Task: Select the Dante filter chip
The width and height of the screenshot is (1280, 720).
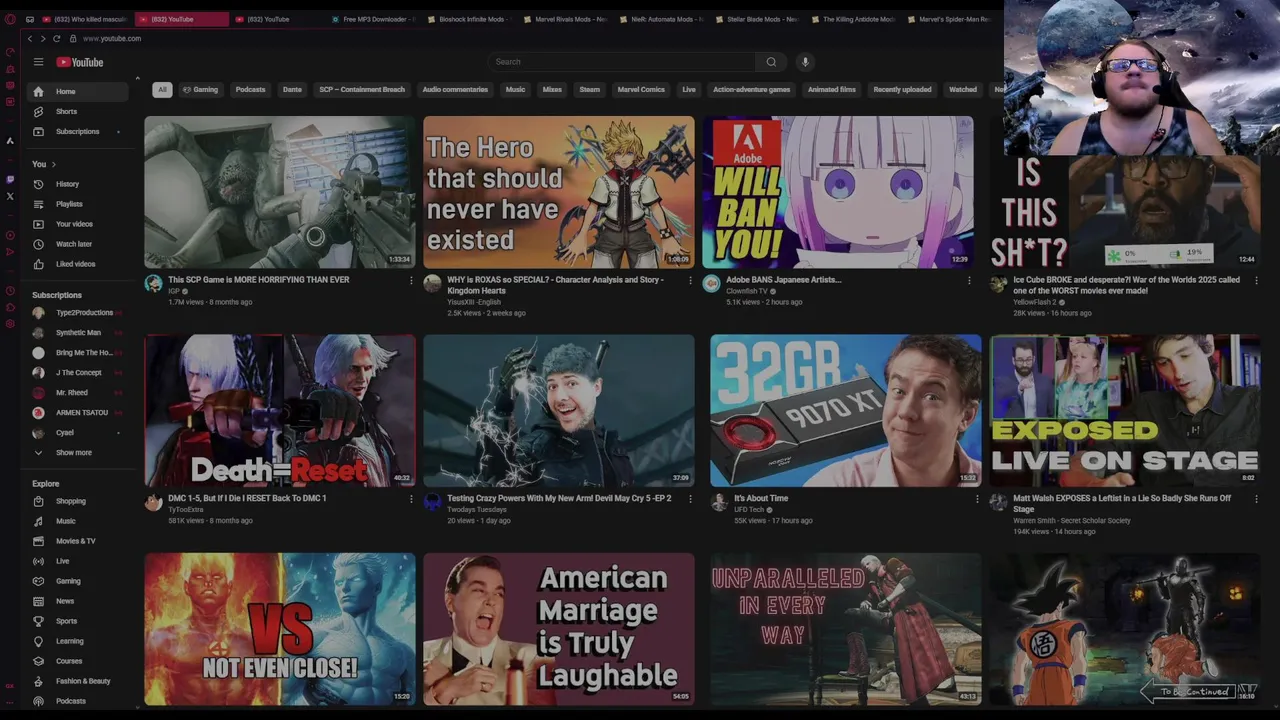Action: pos(292,90)
